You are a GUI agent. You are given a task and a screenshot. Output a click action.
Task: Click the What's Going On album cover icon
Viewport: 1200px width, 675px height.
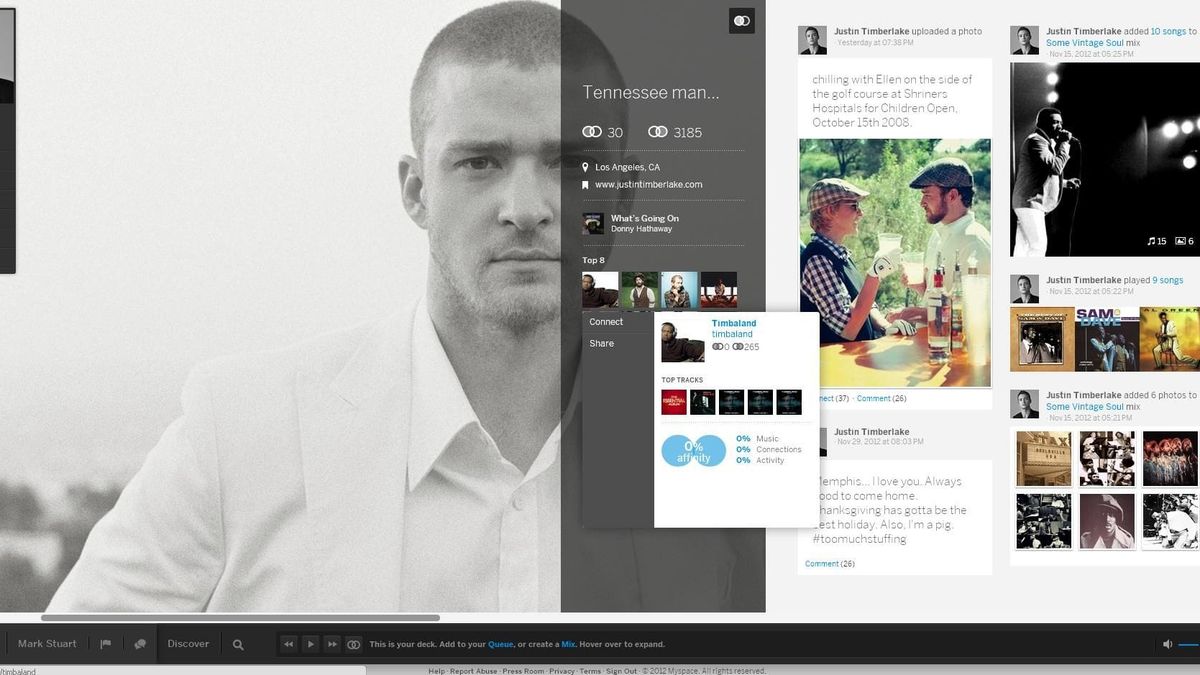pos(593,223)
